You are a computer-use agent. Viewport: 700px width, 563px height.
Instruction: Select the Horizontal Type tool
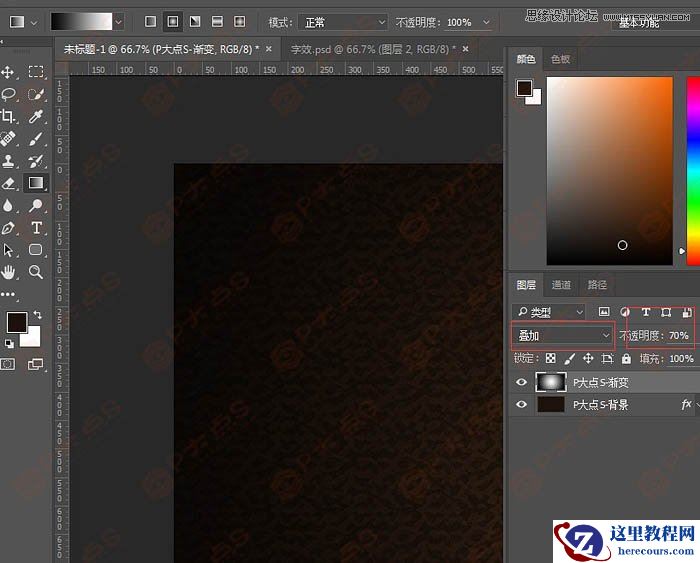36,228
